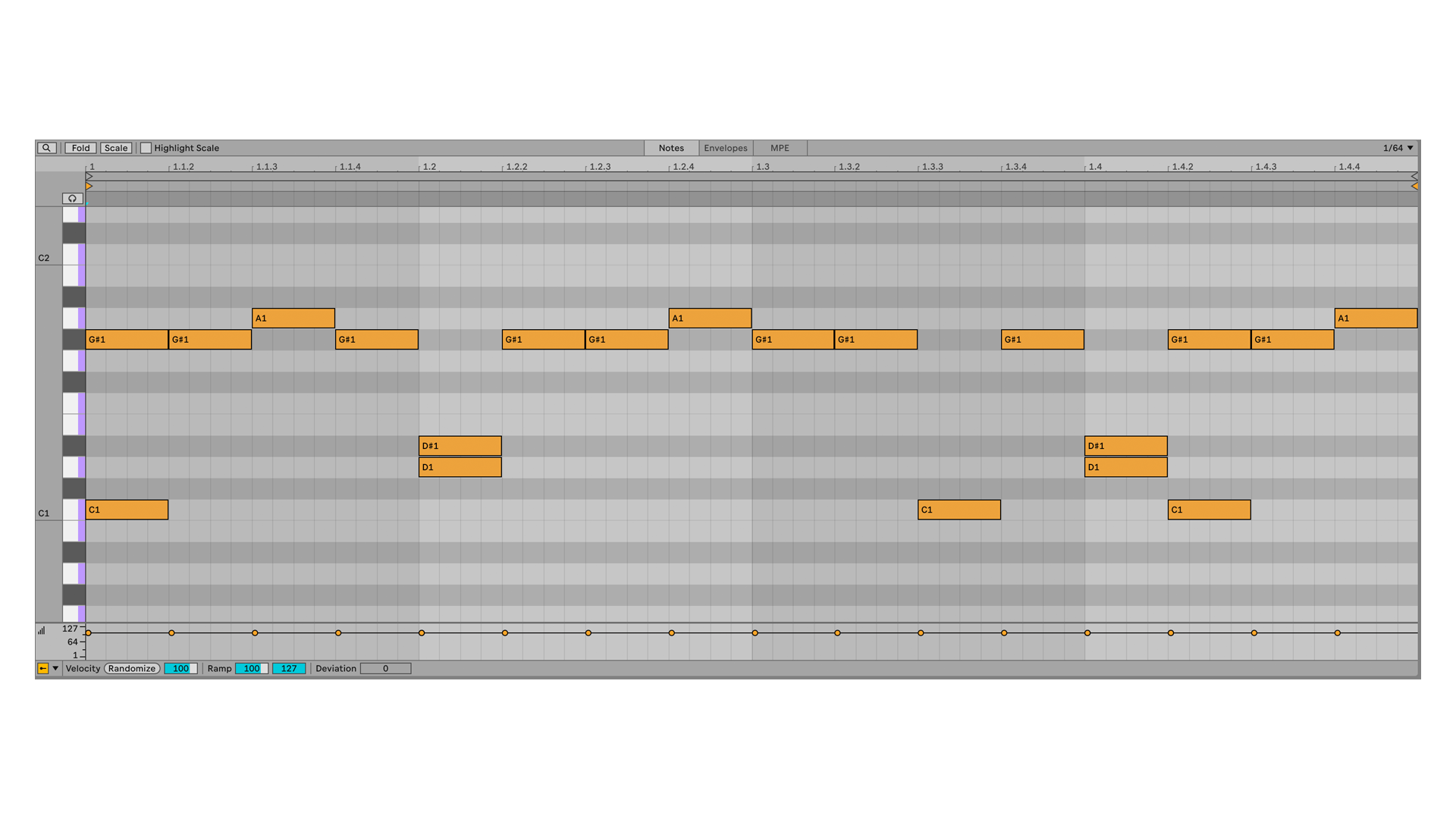Click the 1.4.4 position in the time ruler
The width and height of the screenshot is (1456, 819).
[x=1349, y=166]
